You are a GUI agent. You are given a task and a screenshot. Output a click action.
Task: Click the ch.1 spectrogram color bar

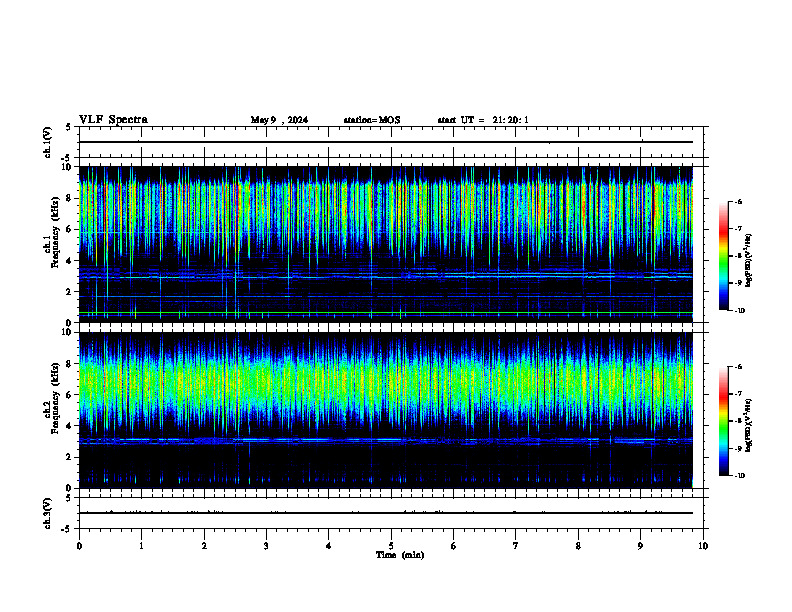click(723, 256)
